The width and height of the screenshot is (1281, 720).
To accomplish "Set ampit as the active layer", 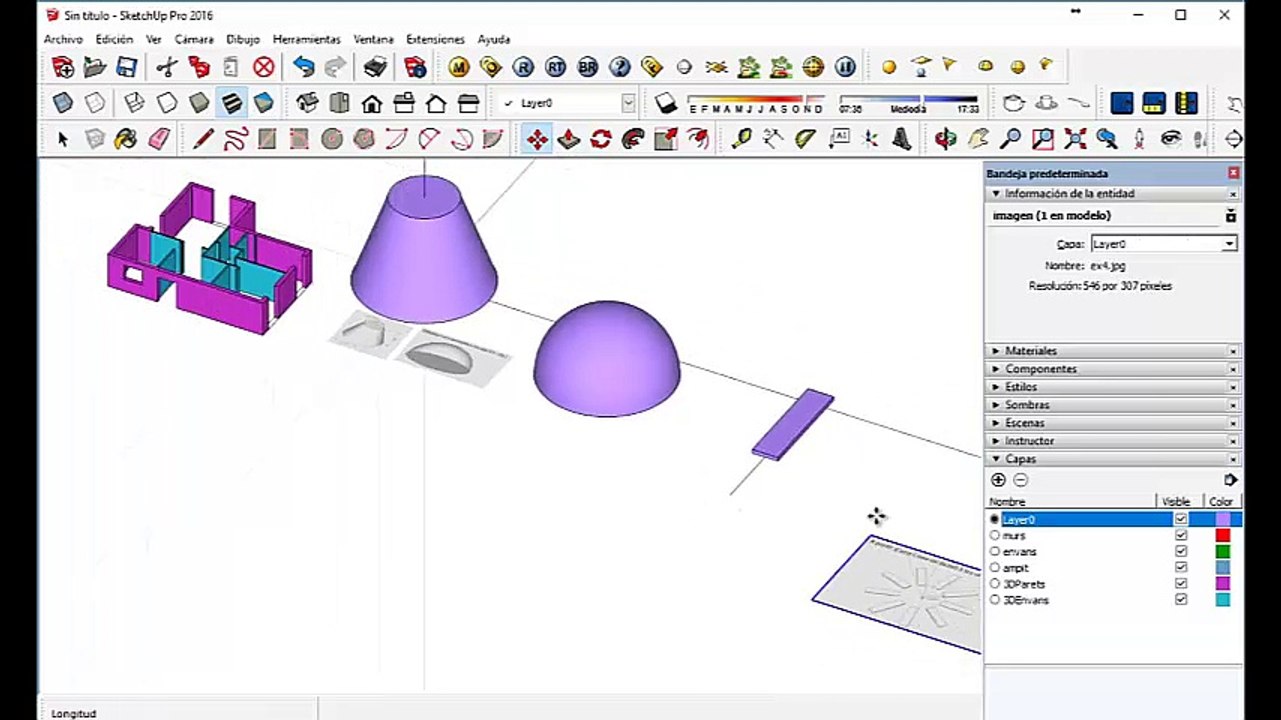I will click(x=994, y=568).
